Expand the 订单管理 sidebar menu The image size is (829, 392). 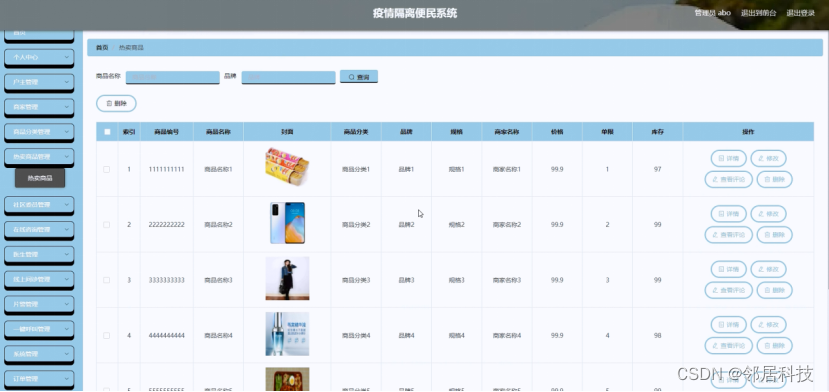coord(39,379)
